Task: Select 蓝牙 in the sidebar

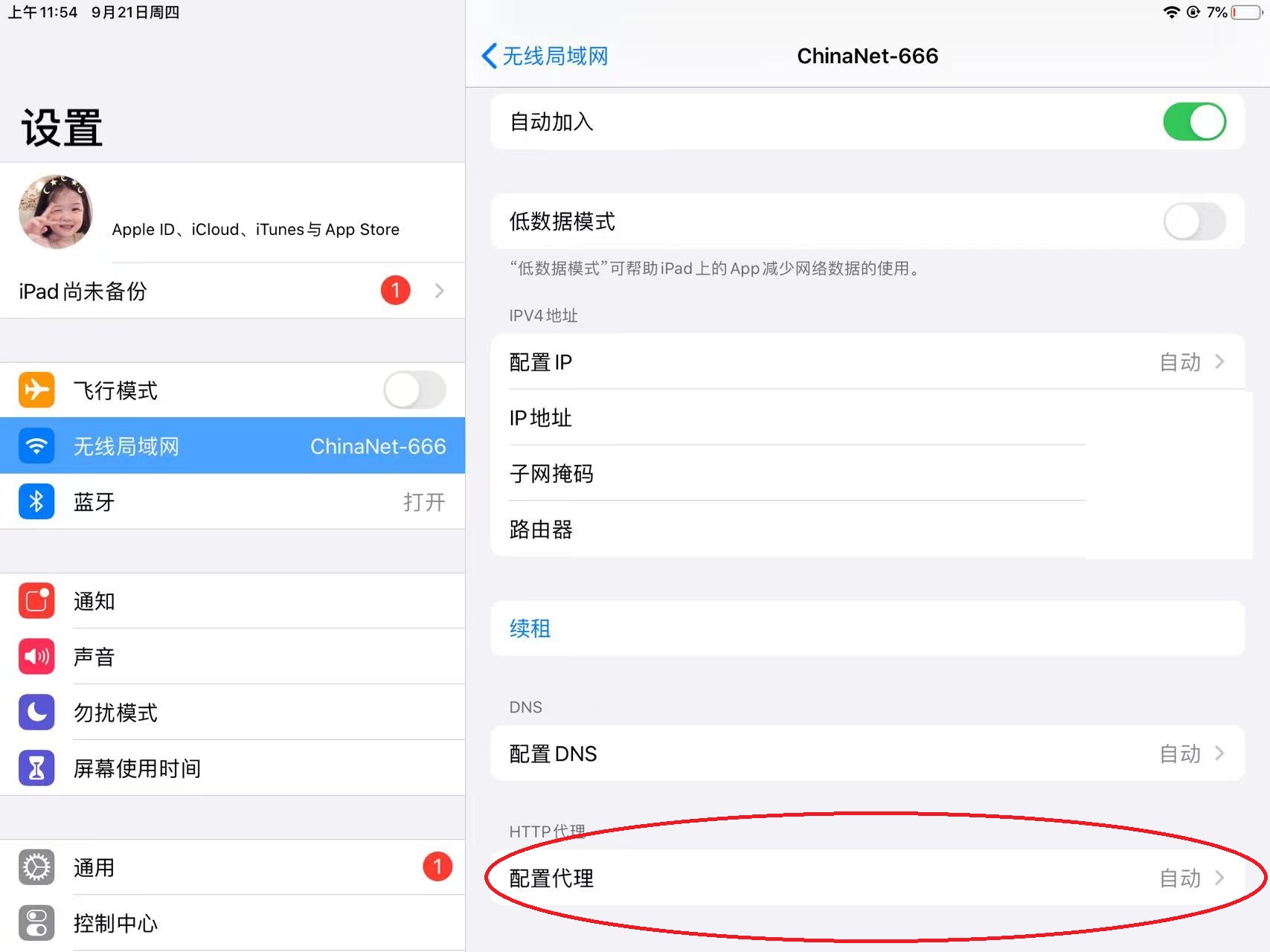Action: (x=232, y=501)
